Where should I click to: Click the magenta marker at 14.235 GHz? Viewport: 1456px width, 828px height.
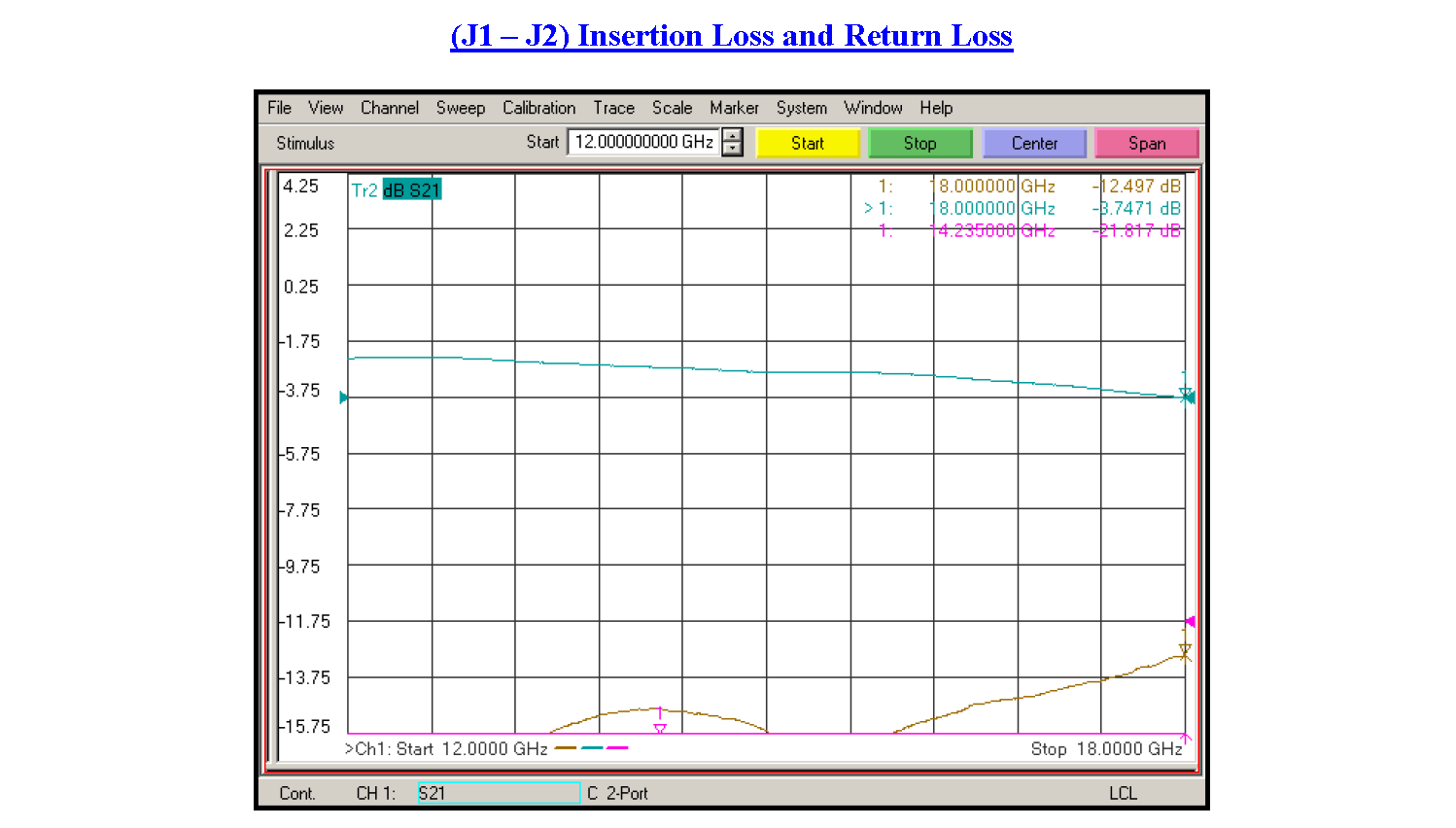point(660,727)
